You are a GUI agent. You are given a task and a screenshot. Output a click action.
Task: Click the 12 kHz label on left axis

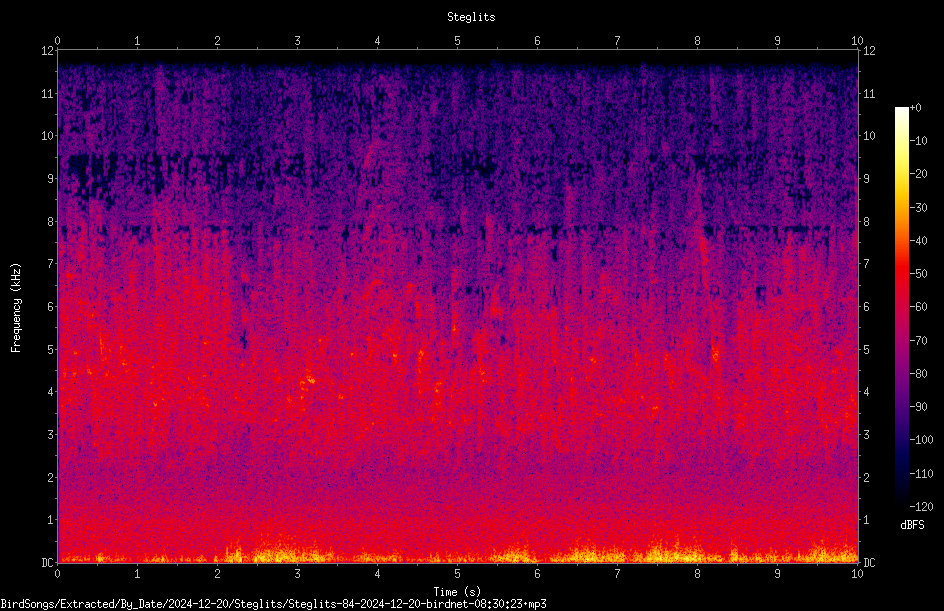(x=48, y=51)
